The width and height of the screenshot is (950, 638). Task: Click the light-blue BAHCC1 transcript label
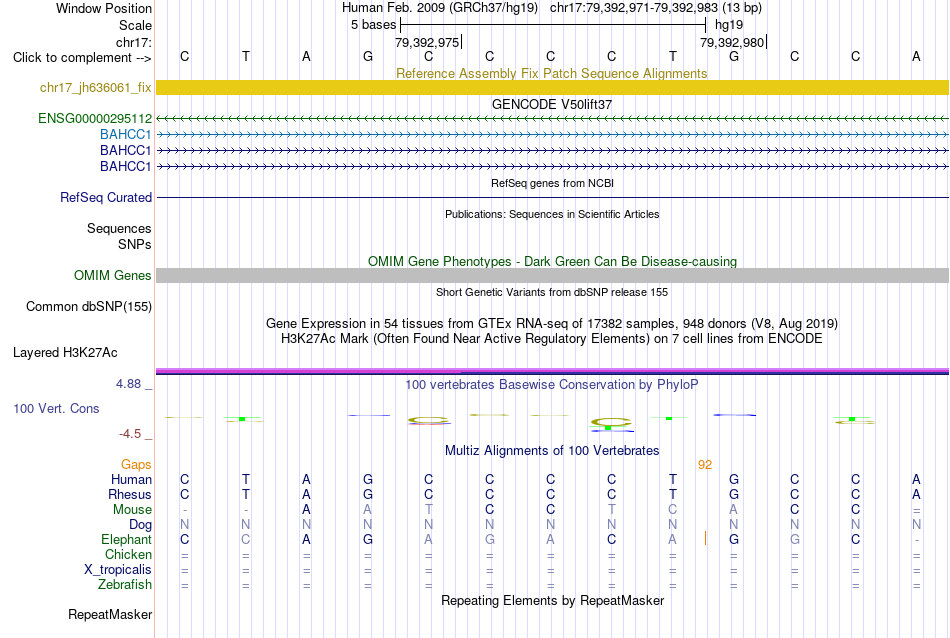coord(125,134)
